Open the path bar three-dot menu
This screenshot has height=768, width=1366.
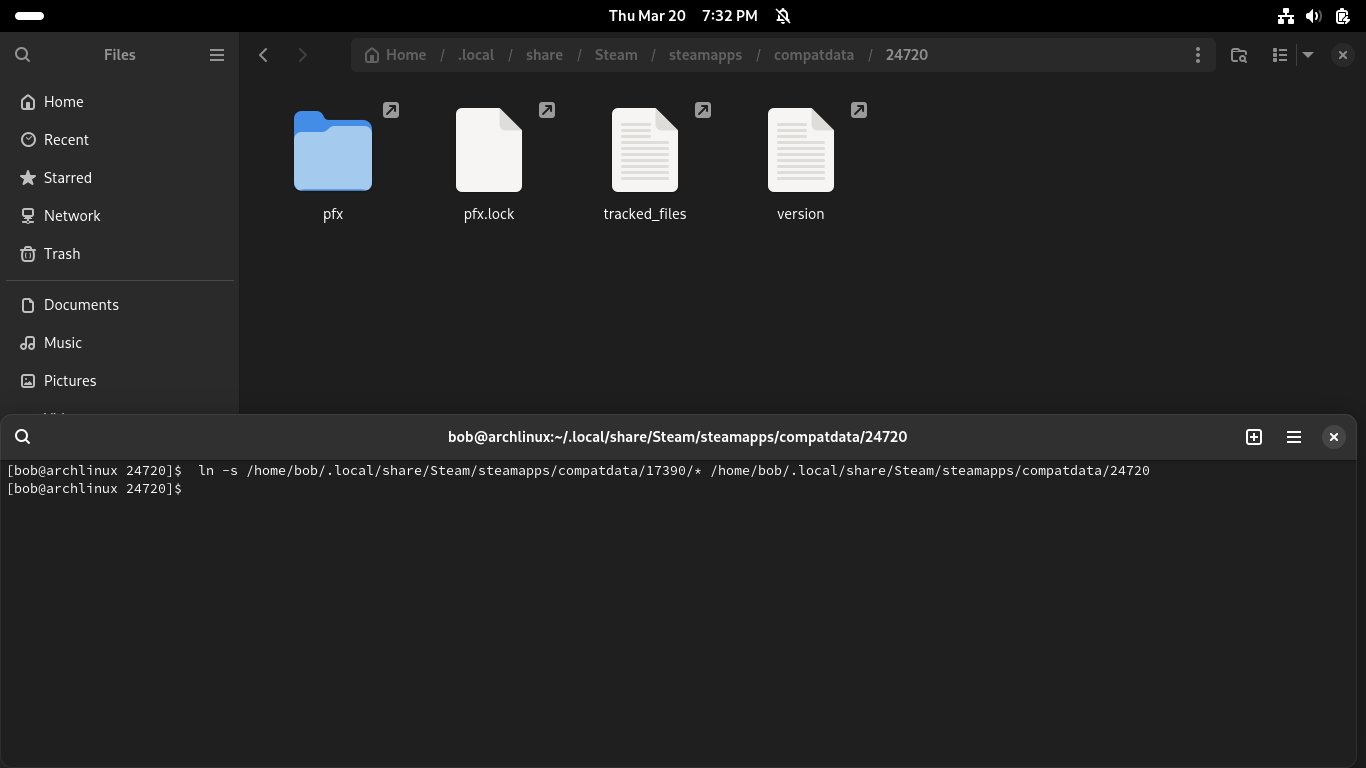1198,55
